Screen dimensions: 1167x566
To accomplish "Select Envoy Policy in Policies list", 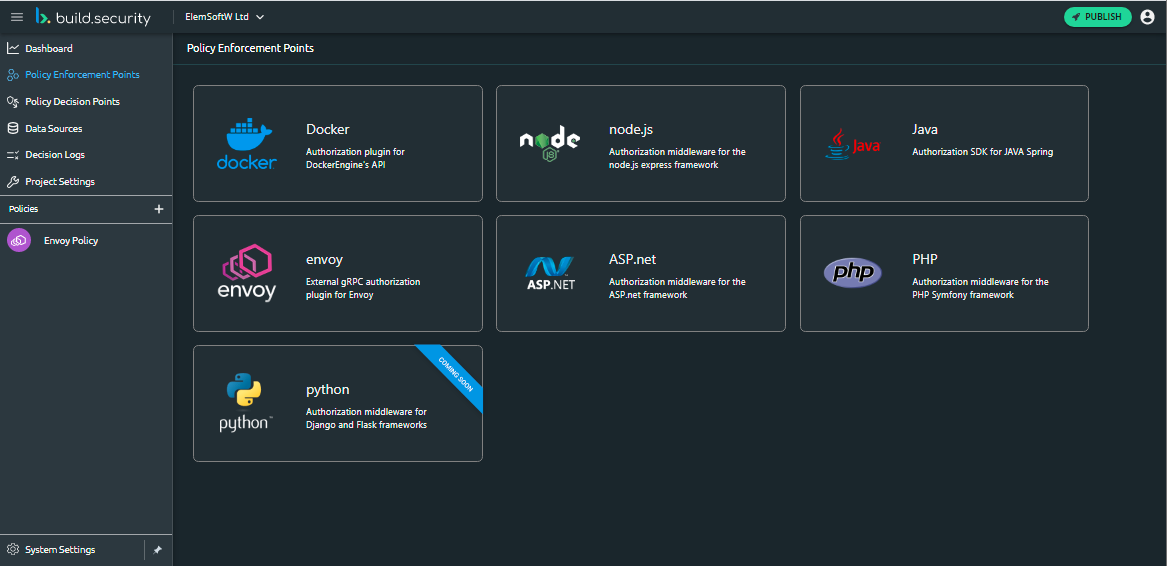I will click(x=71, y=241).
